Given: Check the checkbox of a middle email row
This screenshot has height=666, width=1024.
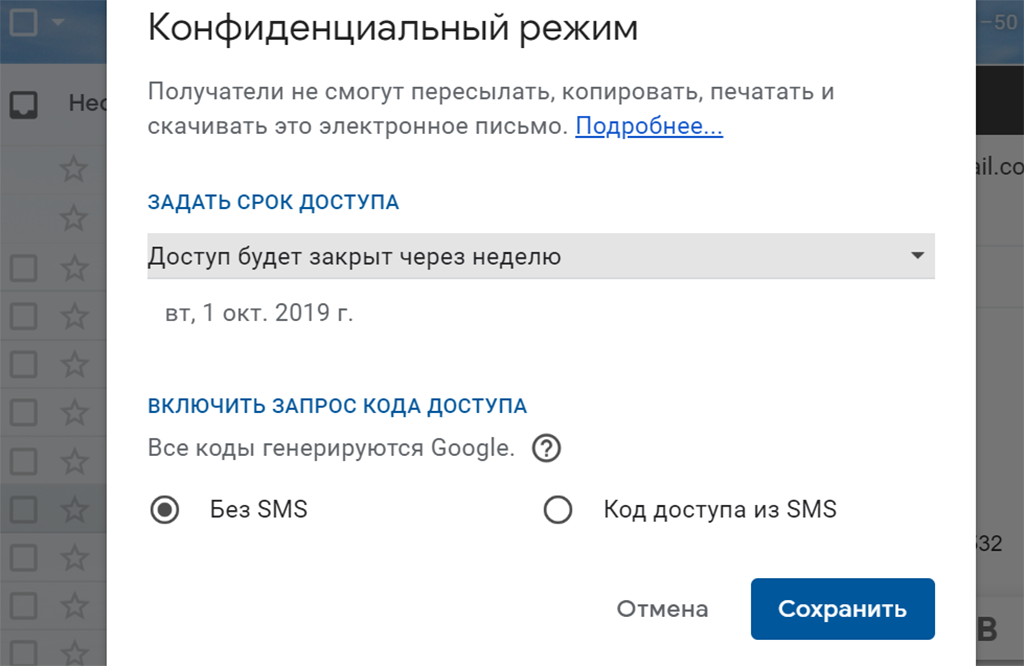Looking at the screenshot, I should pyautogui.click(x=25, y=411).
